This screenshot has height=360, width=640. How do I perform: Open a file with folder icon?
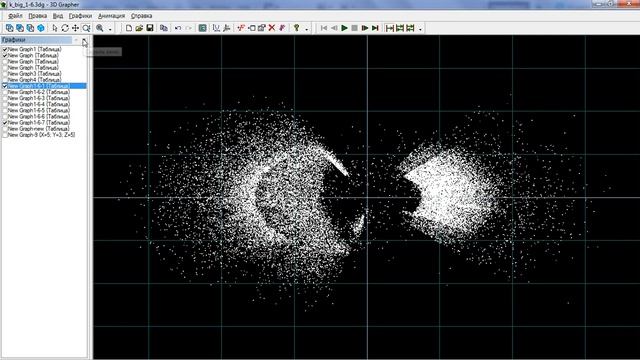click(x=139, y=28)
